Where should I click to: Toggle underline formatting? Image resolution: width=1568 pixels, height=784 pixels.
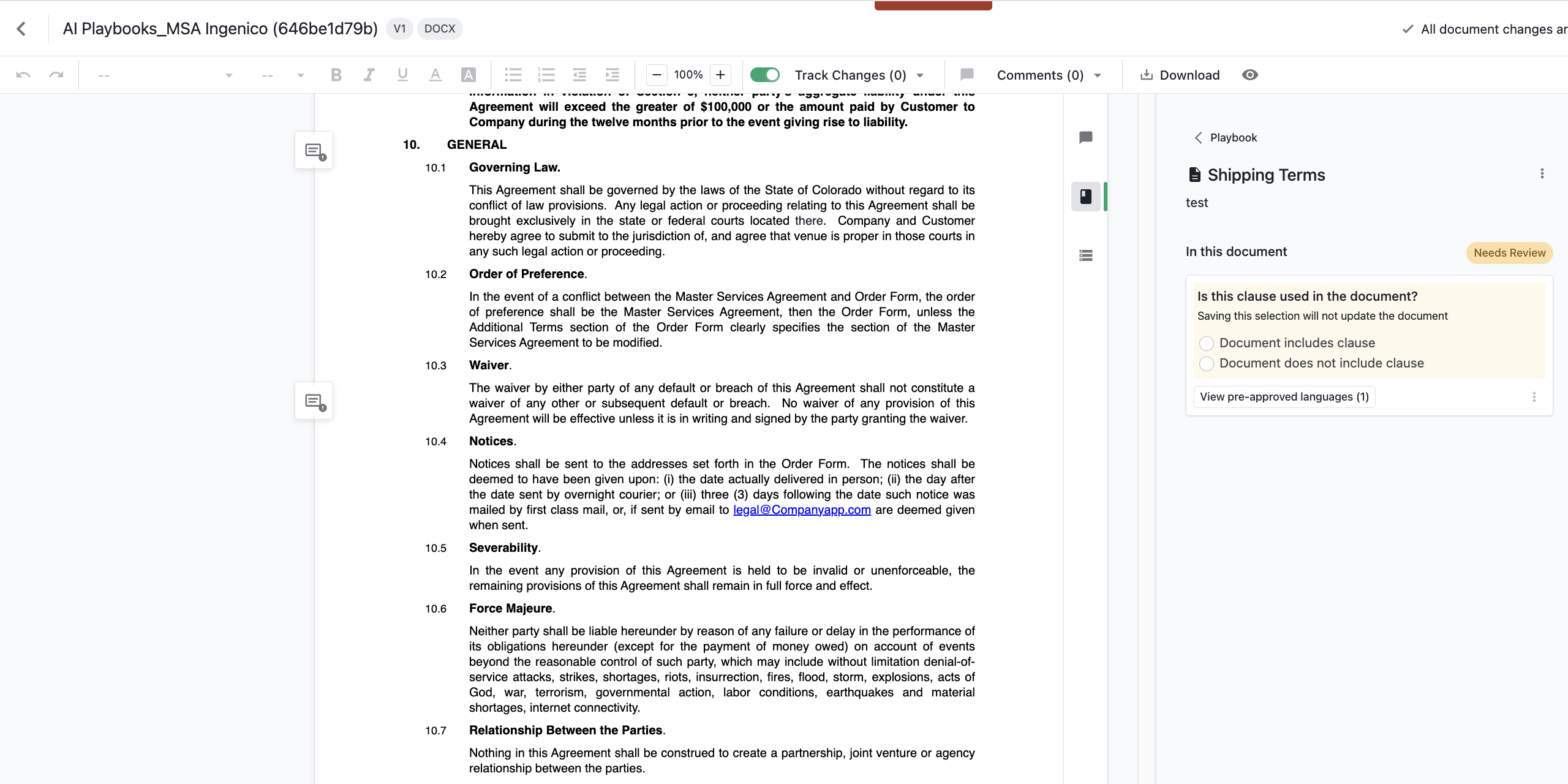(402, 75)
